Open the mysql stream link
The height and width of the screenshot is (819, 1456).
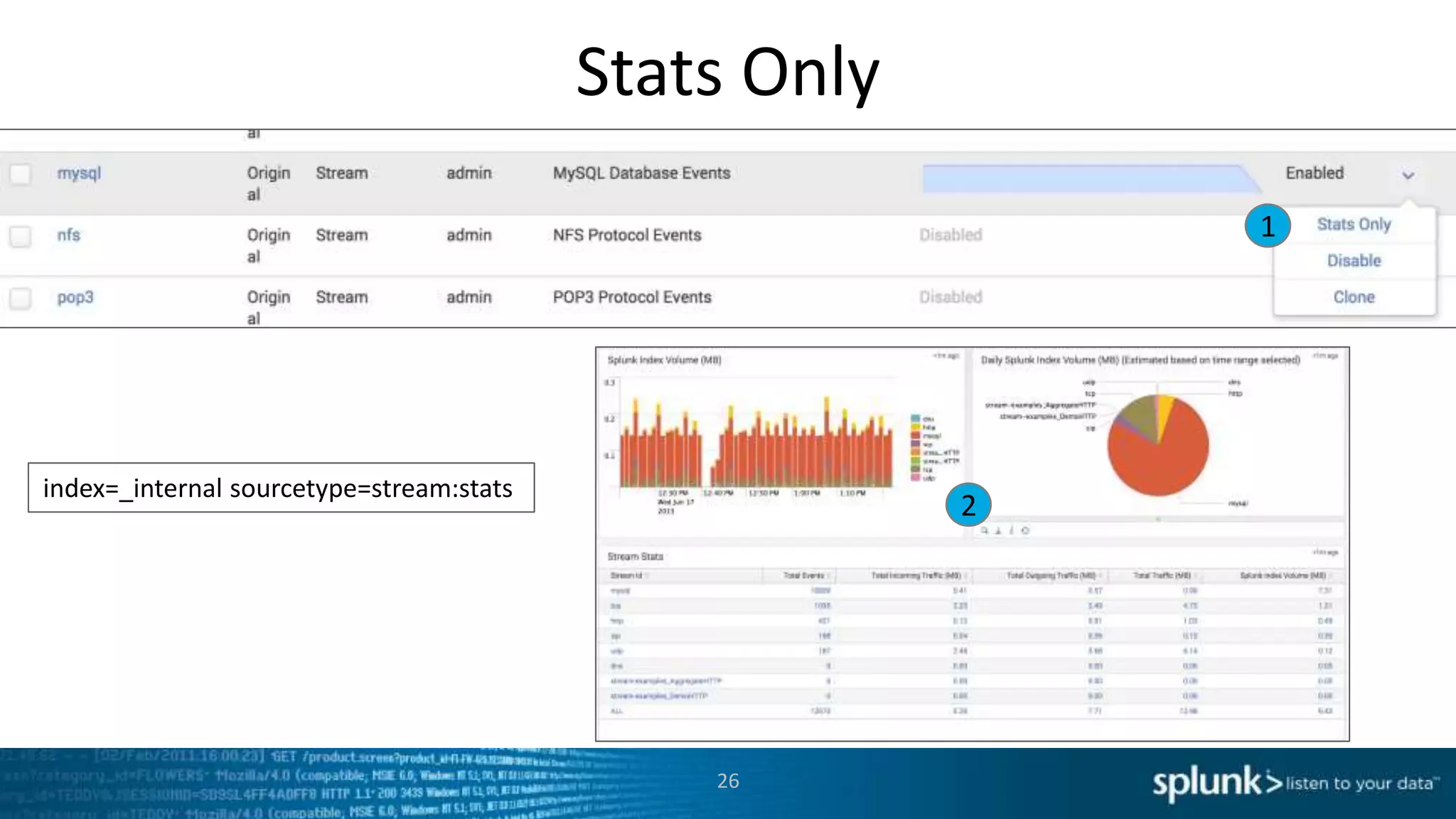(79, 173)
